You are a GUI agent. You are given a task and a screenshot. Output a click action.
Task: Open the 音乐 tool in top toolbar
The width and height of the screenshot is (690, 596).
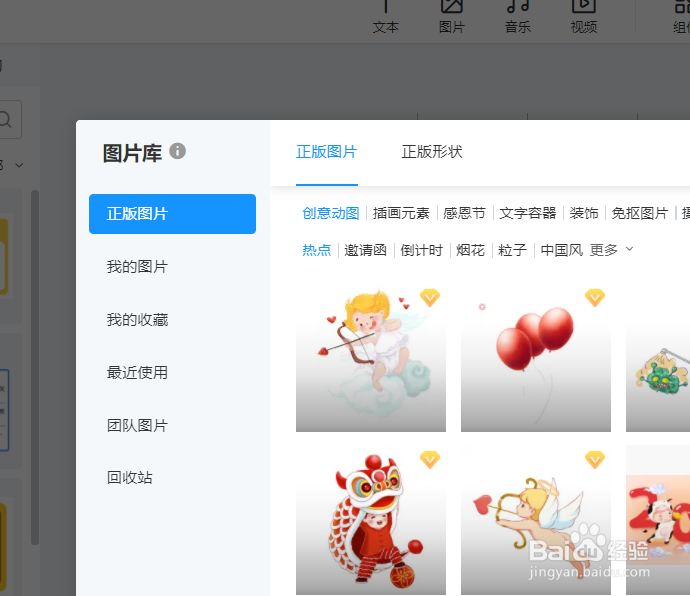518,17
